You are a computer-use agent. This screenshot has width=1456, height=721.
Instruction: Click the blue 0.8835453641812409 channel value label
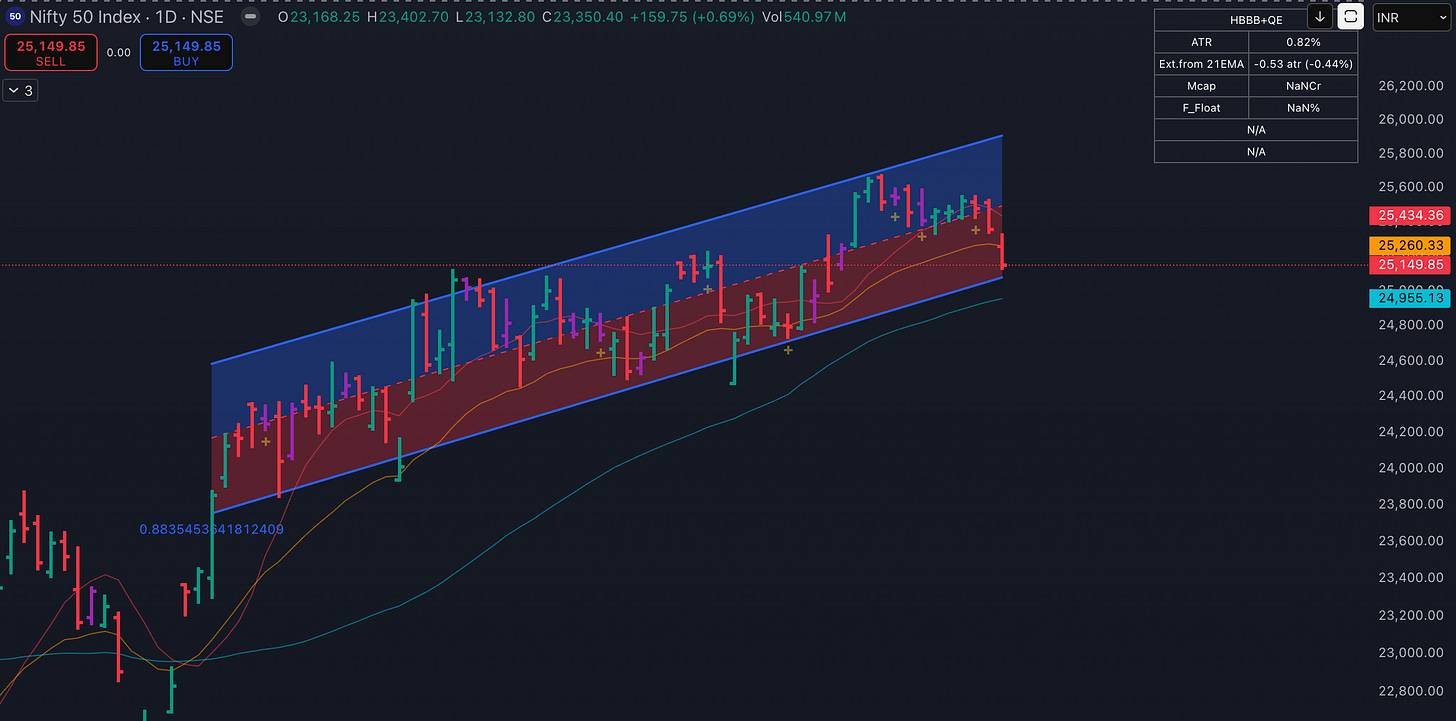tap(212, 529)
